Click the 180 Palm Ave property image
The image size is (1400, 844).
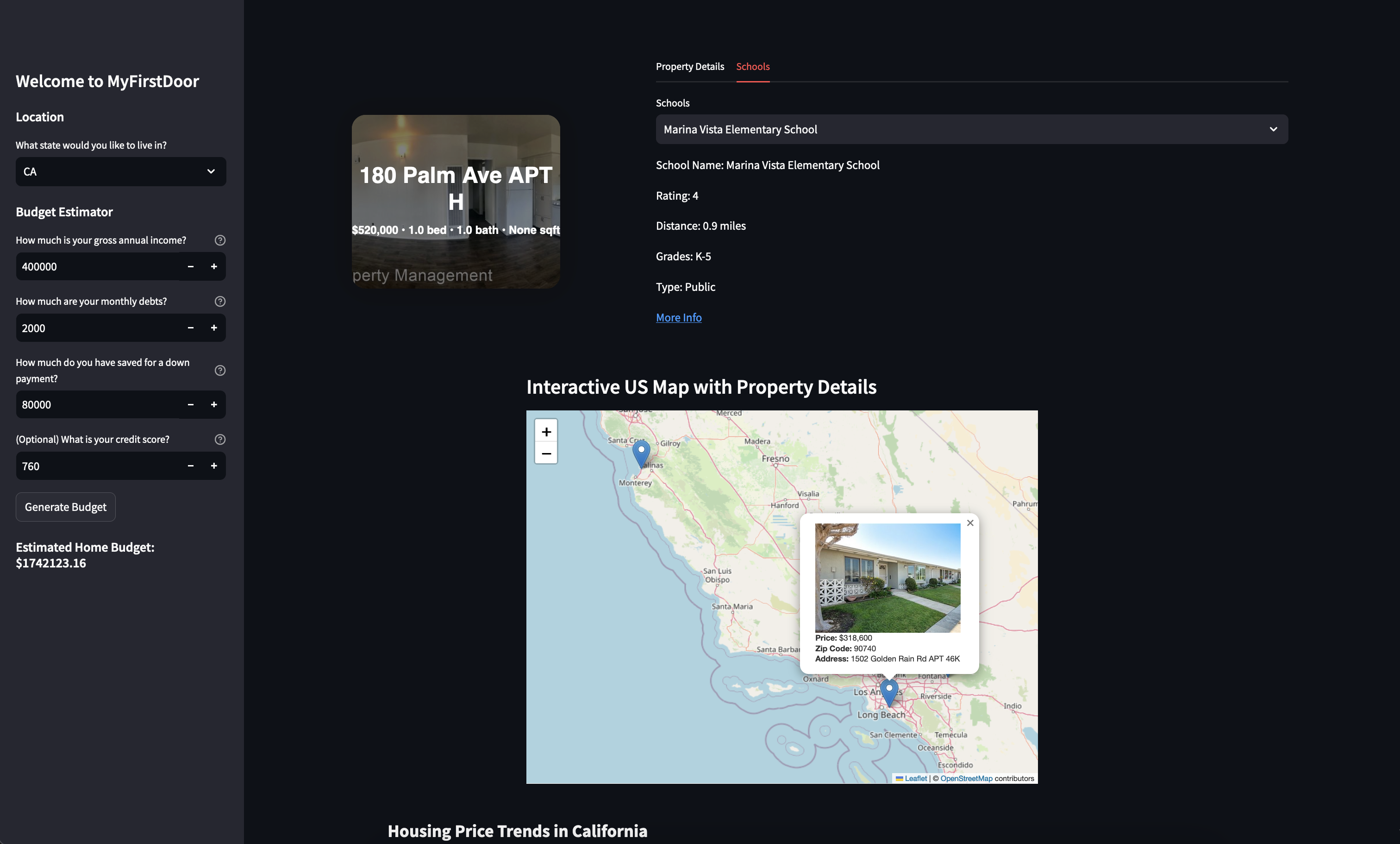click(x=456, y=202)
